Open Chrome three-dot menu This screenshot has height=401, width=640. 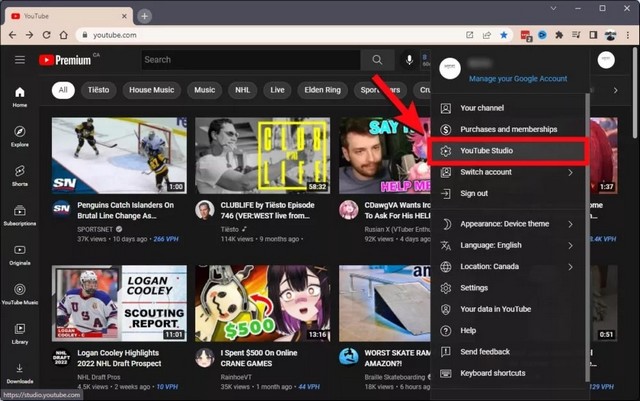point(628,35)
